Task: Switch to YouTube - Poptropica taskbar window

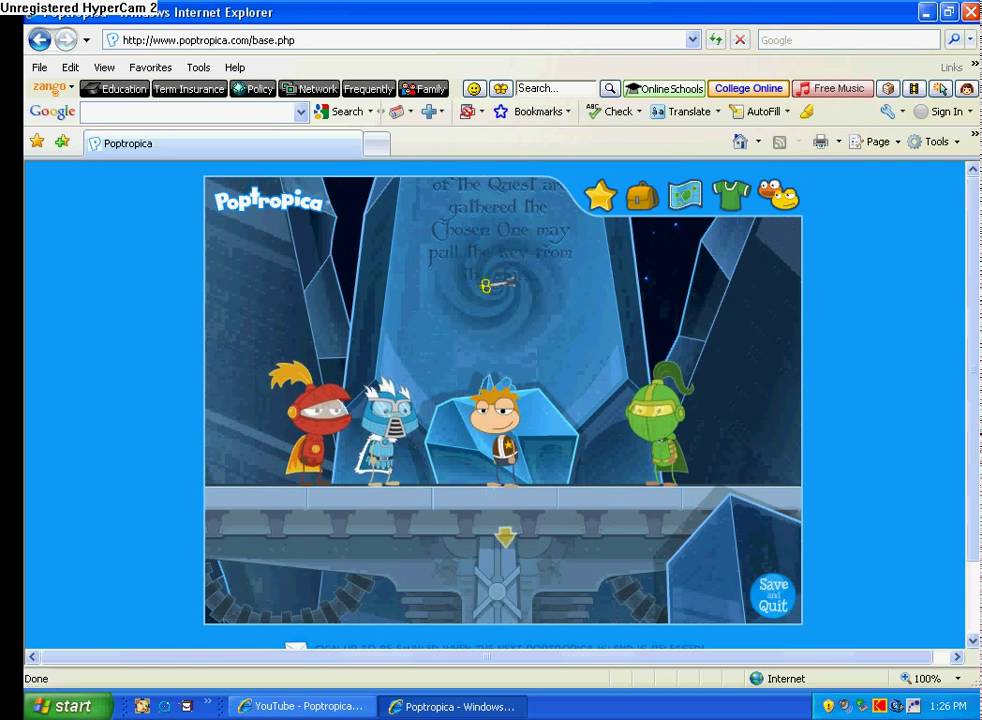Action: tap(302, 706)
